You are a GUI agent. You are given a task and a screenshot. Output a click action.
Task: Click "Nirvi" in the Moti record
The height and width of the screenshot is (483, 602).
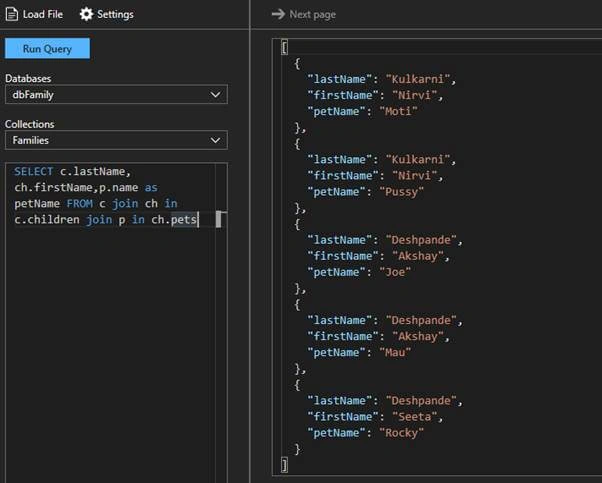(x=414, y=95)
